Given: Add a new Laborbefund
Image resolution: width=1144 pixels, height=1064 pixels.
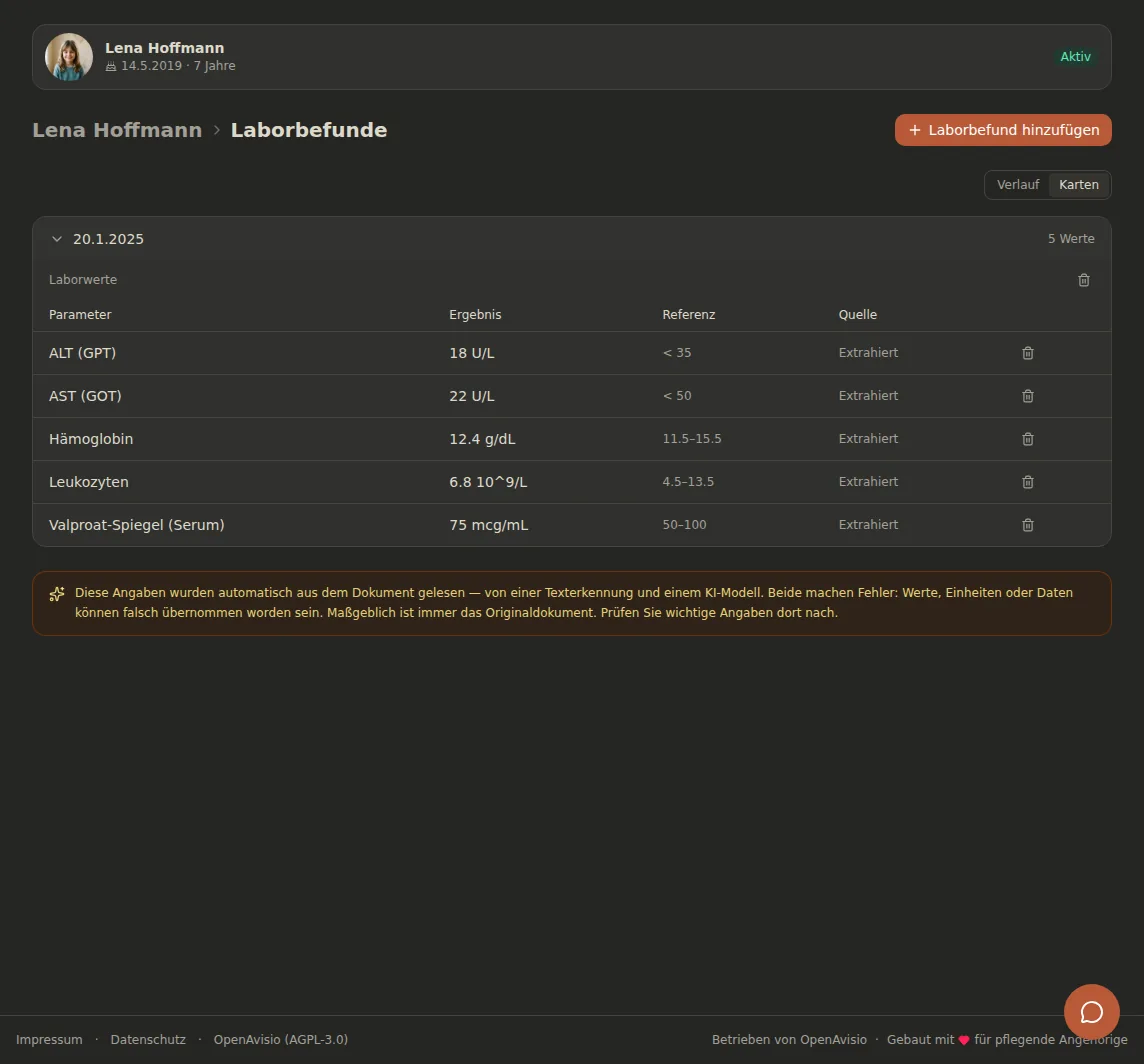Looking at the screenshot, I should click(x=1002, y=130).
